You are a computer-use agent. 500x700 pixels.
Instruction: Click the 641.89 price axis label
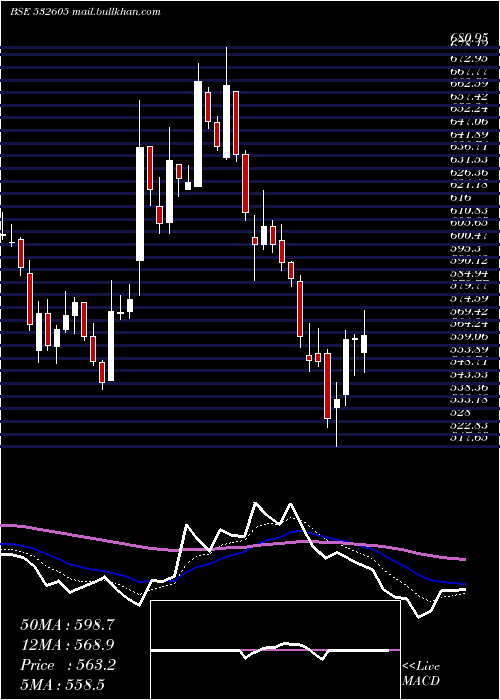pos(469,134)
